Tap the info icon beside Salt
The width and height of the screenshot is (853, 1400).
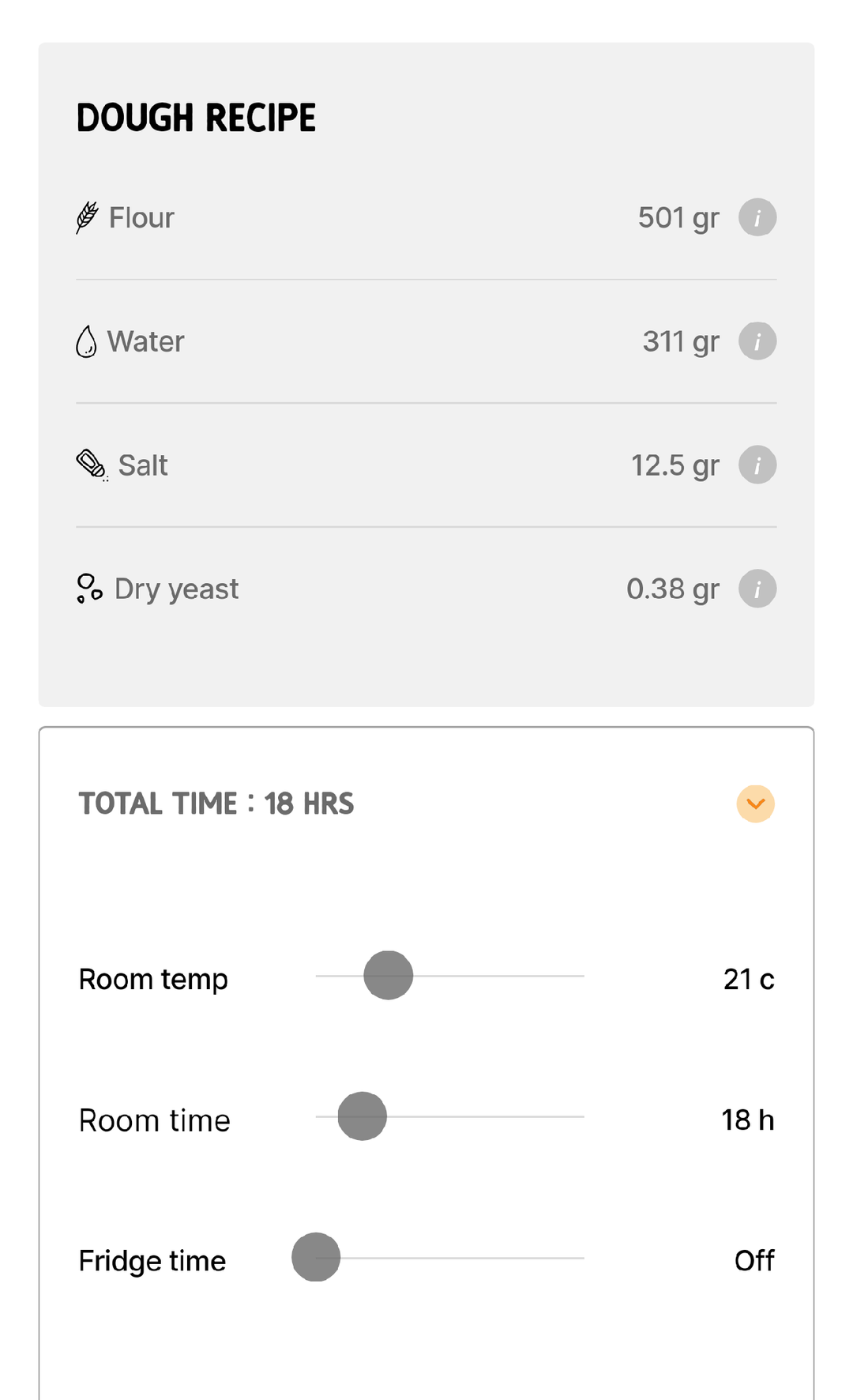[757, 465]
